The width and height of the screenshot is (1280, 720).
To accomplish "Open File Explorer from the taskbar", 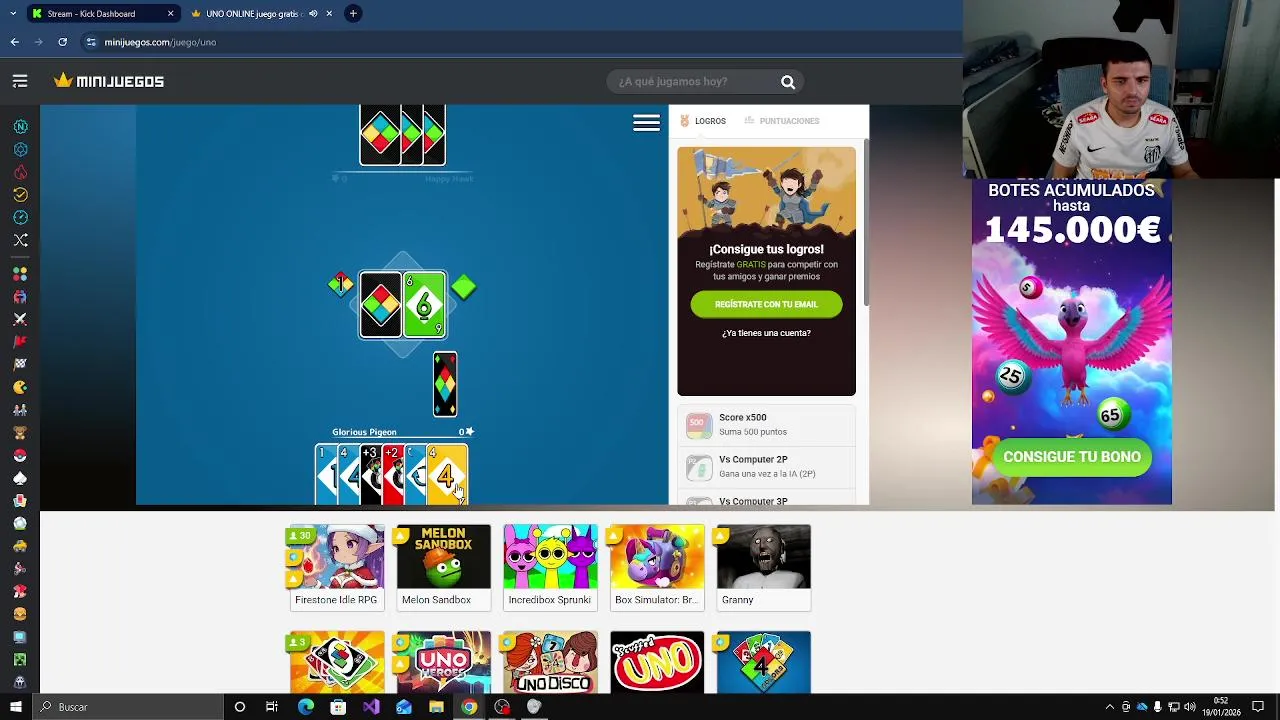I will 436,707.
